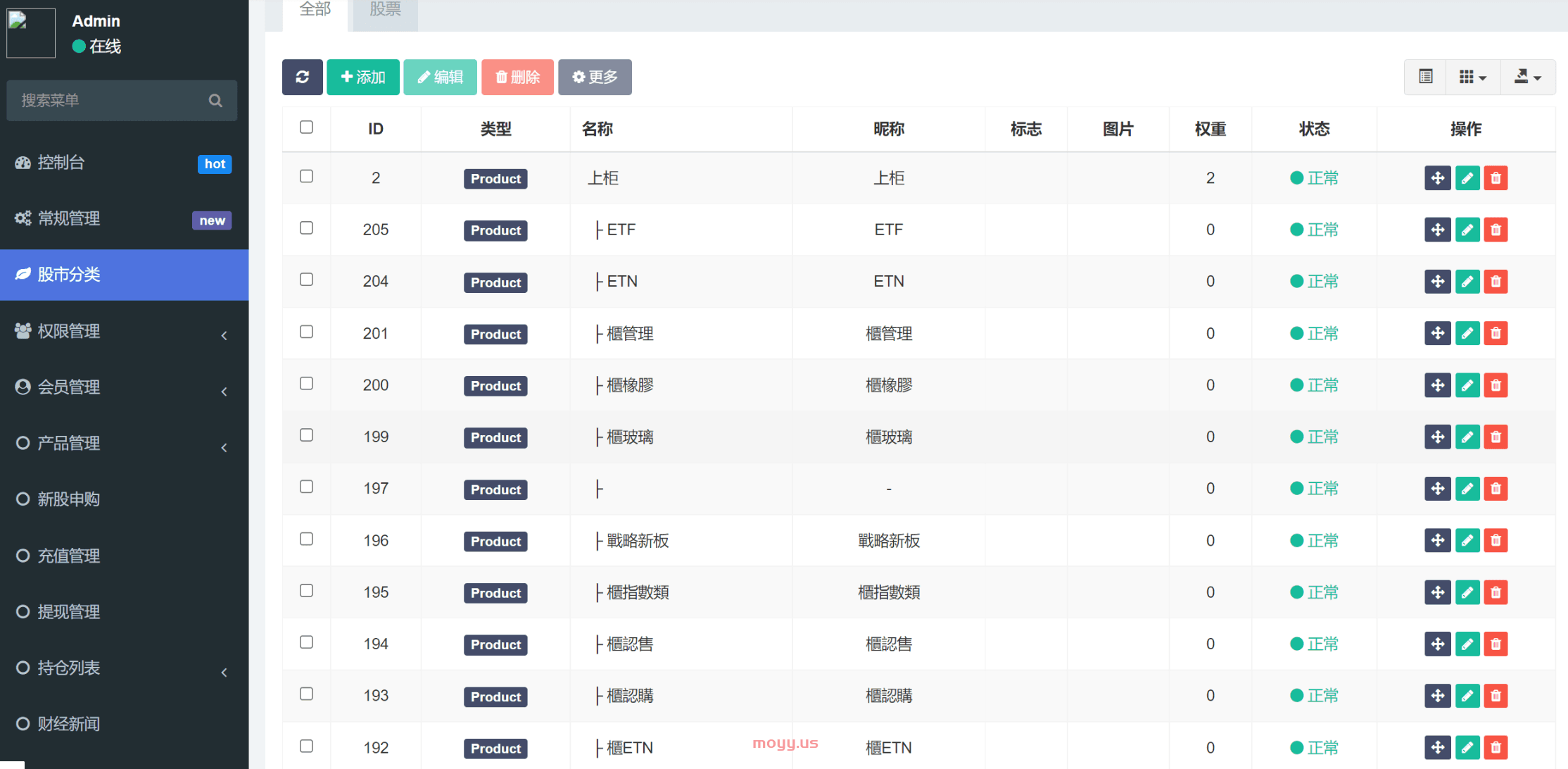Image resolution: width=1568 pixels, height=769 pixels.
Task: Check the checkbox for row ID 200
Action: [306, 383]
